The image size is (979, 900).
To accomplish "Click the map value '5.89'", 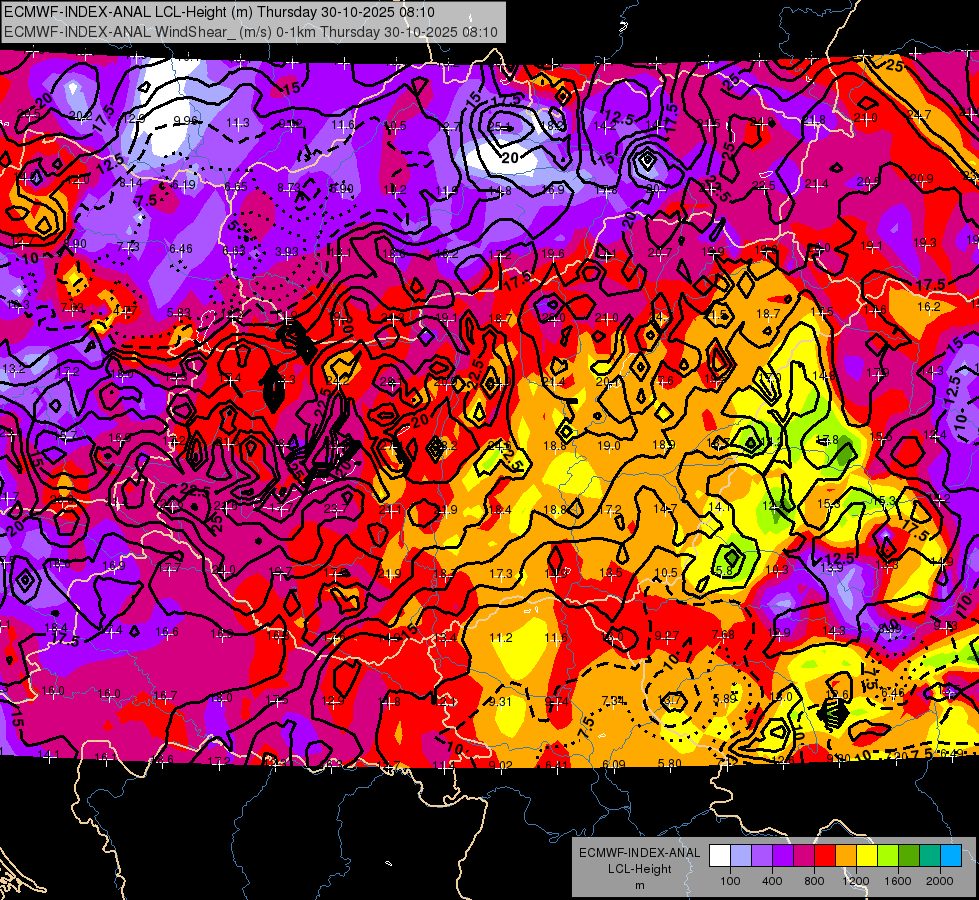I will (726, 698).
